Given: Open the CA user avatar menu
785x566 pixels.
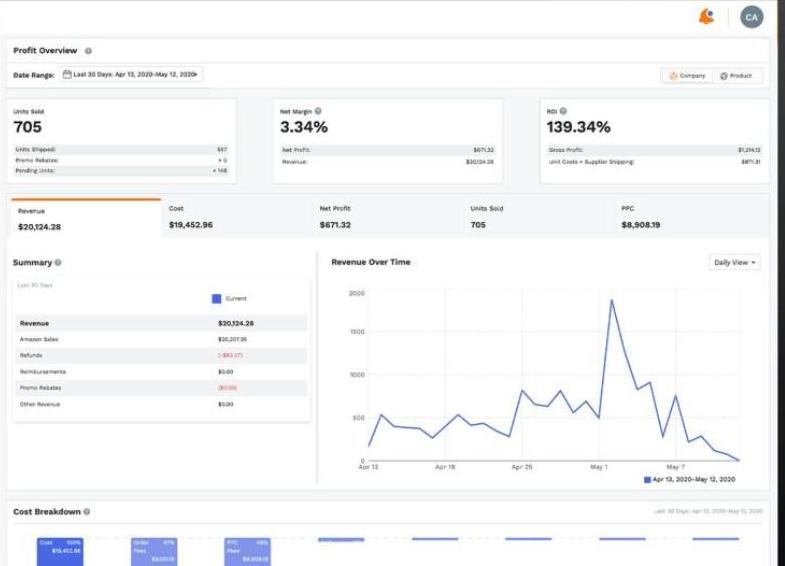Looking at the screenshot, I should click(x=751, y=18).
